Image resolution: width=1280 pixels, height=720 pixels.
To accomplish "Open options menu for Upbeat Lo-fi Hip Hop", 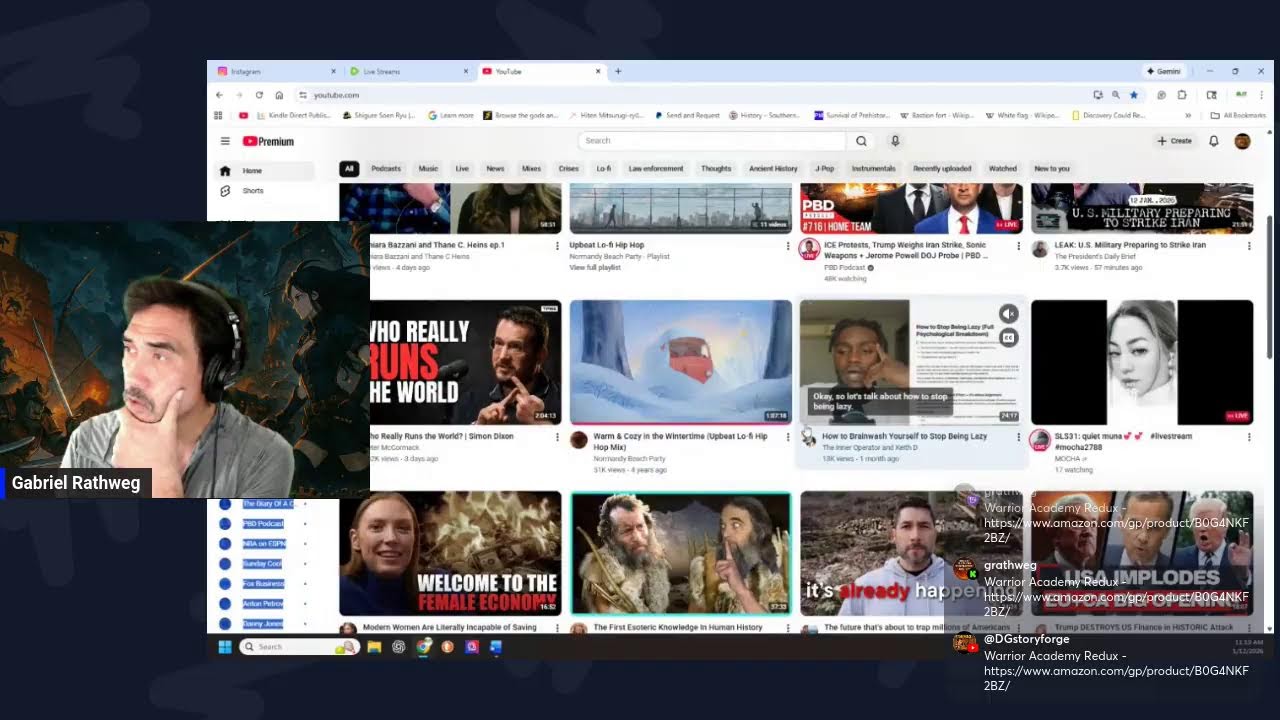I will point(788,245).
